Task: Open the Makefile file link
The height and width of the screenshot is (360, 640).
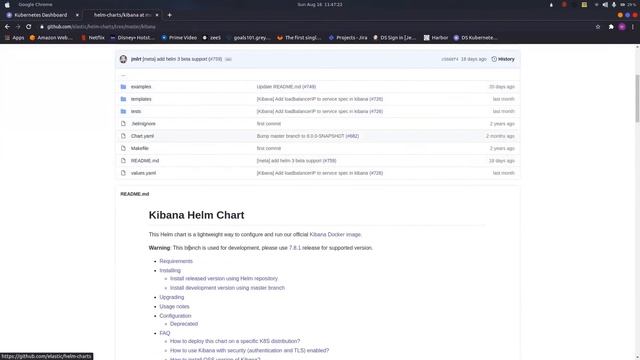Action: pyautogui.click(x=140, y=148)
